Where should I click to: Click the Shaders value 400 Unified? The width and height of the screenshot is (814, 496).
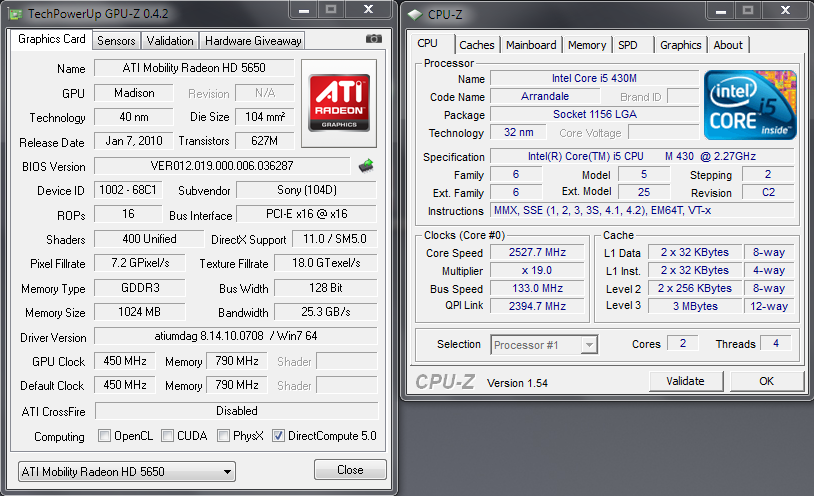(x=149, y=239)
